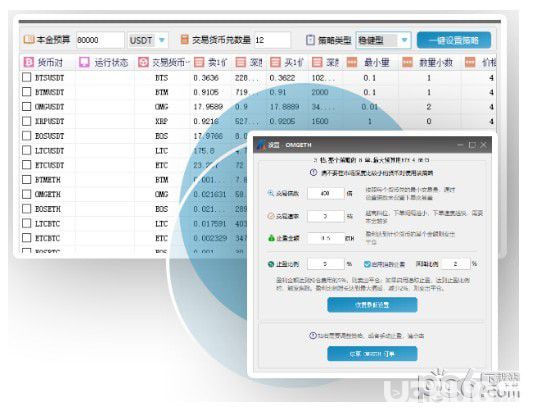Click the 0.017591 price in LTCBTC row
The width and height of the screenshot is (533, 415).
(x=209, y=224)
